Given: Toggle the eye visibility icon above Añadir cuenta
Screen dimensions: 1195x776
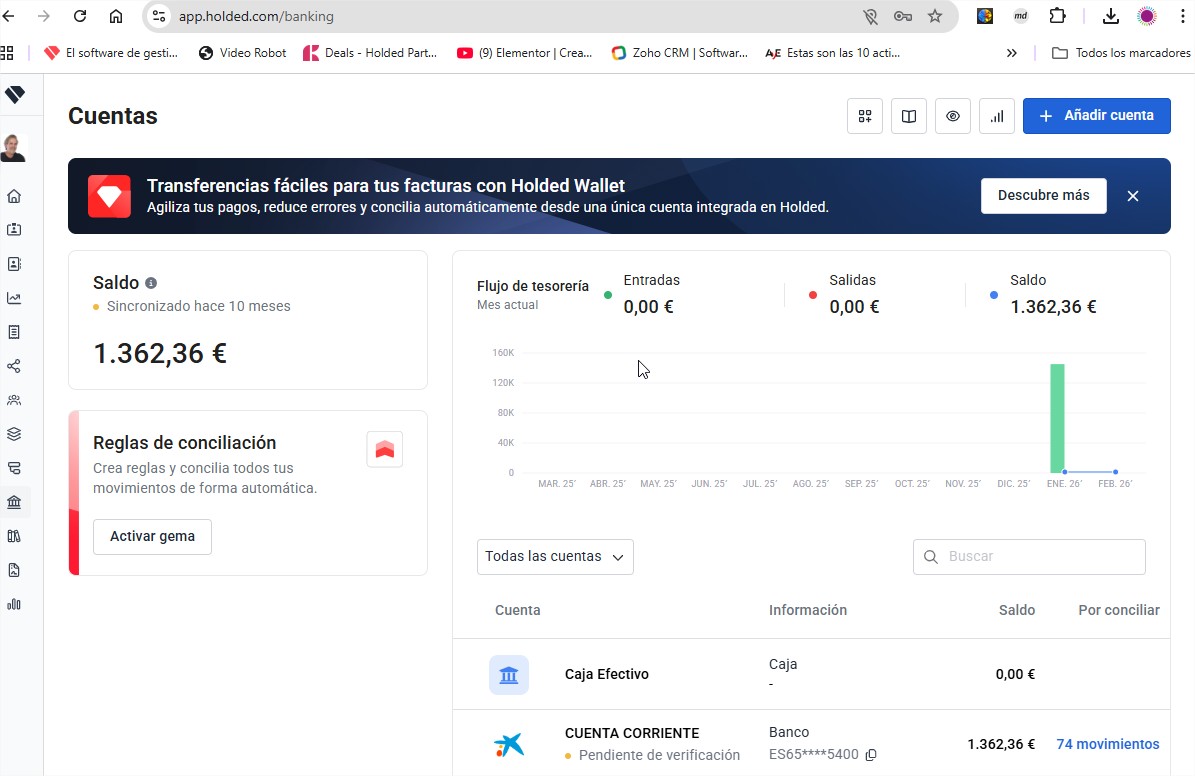Looking at the screenshot, I should (x=952, y=116).
